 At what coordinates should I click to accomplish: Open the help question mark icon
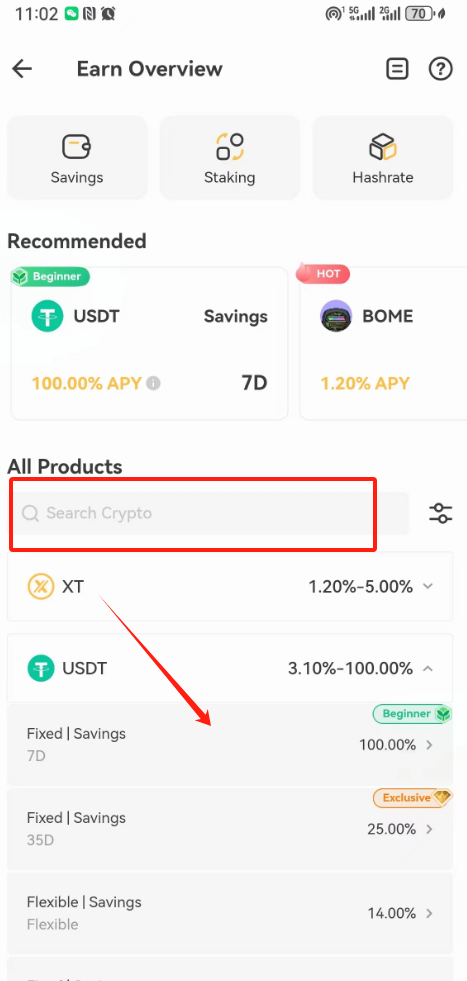pyautogui.click(x=440, y=69)
